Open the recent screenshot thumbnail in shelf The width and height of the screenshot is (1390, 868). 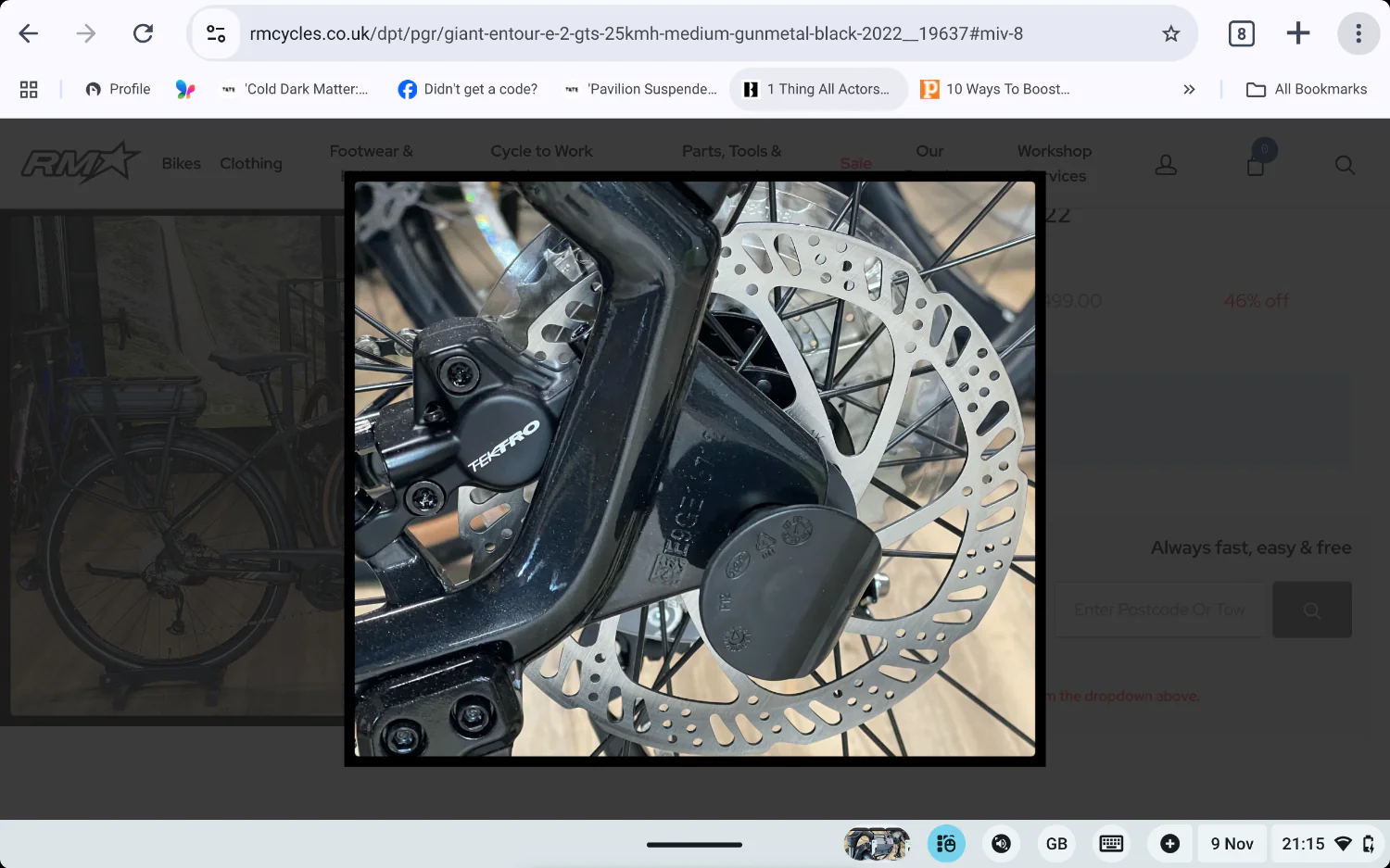pyautogui.click(x=877, y=844)
